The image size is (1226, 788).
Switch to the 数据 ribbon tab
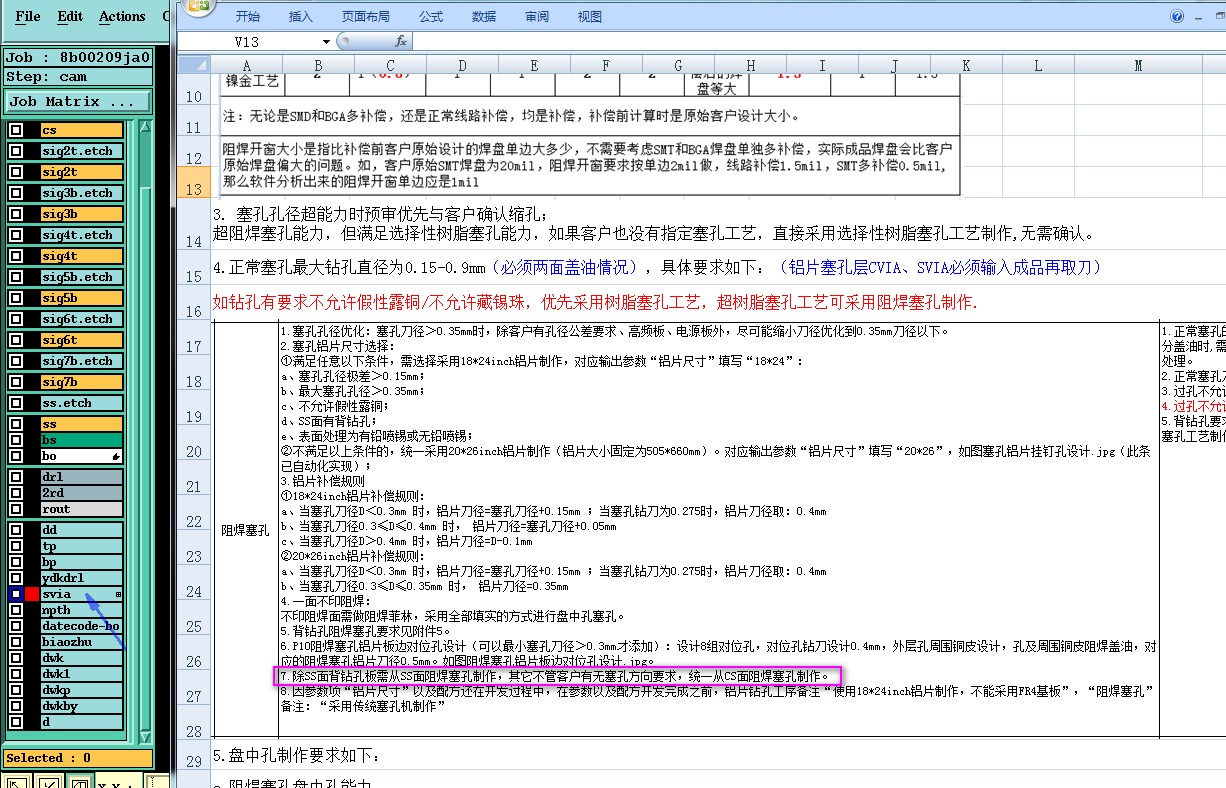pyautogui.click(x=484, y=17)
